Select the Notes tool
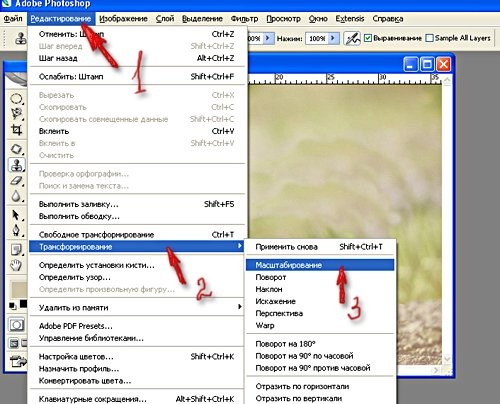 click(x=17, y=249)
